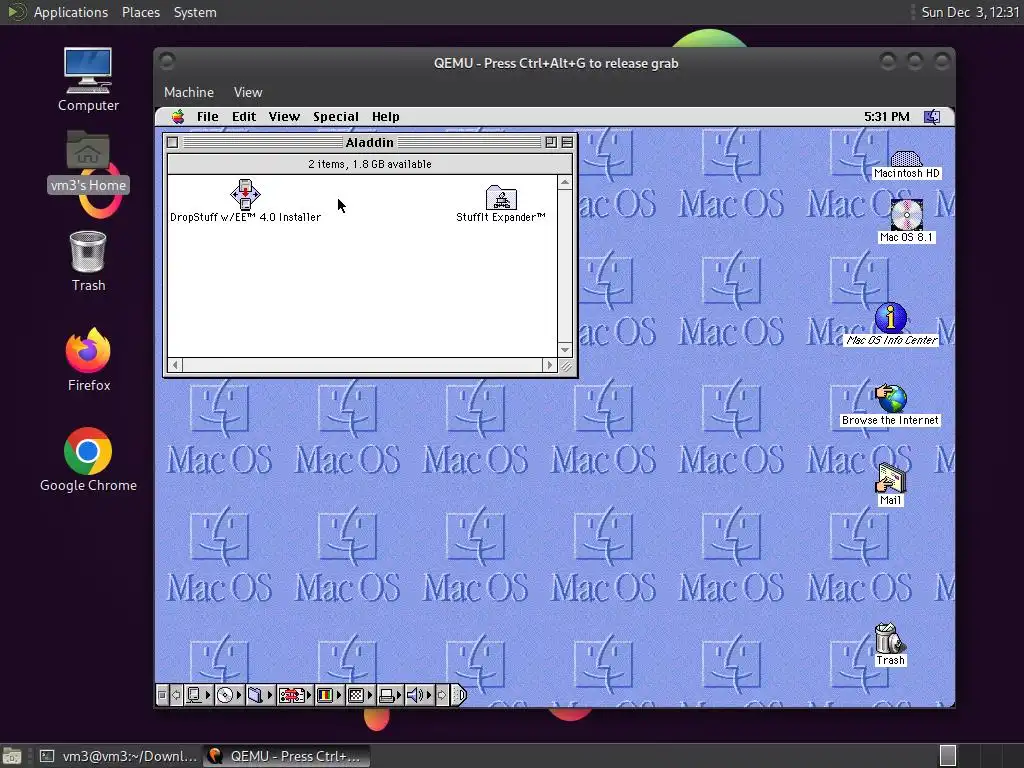This screenshot has height=768, width=1024.
Task: Select the Mac OS 8.1 CD icon
Action: [906, 215]
